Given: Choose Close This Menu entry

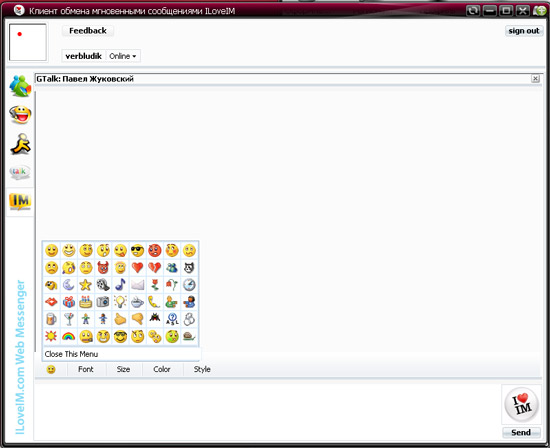Looking at the screenshot, I should coord(71,354).
